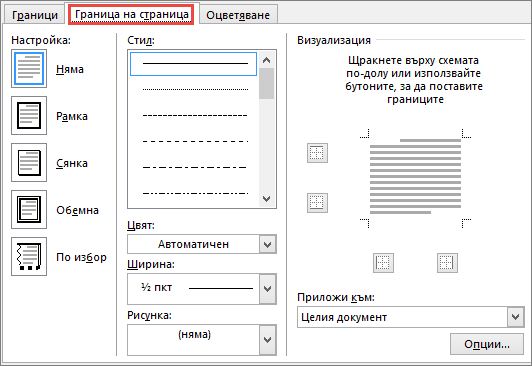This screenshot has height=366, width=532.
Task: Open the Граница на страница tab
Action: tap(131, 15)
